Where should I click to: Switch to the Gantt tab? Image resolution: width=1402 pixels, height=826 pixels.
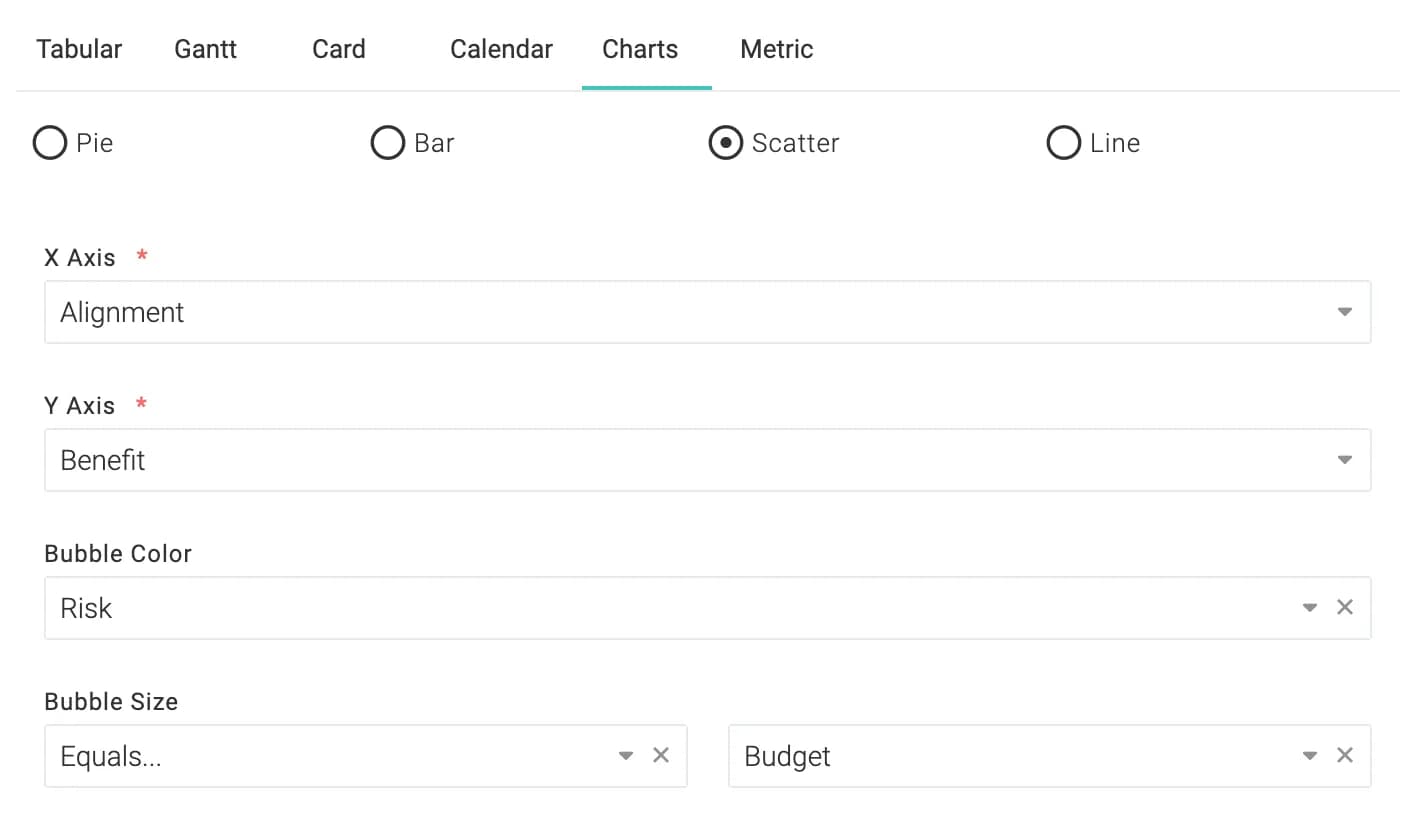coord(206,49)
